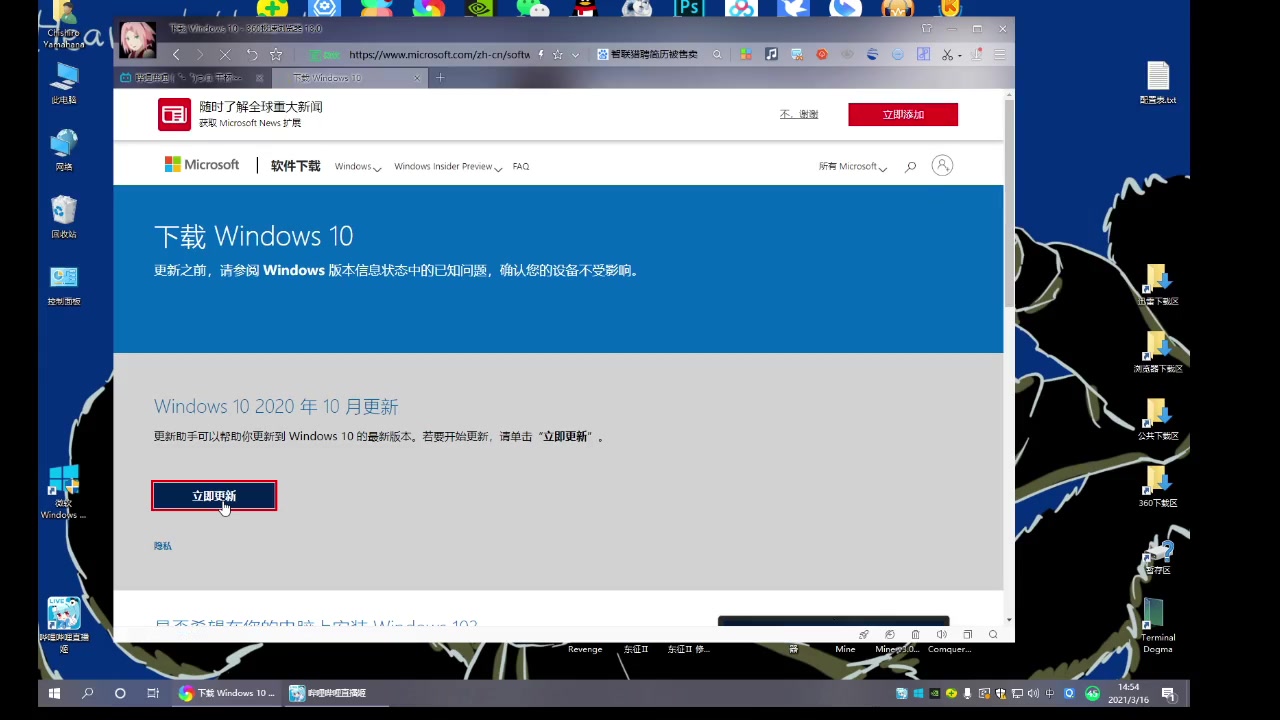Open Task View from the taskbar
The height and width of the screenshot is (720, 1280).
click(153, 693)
